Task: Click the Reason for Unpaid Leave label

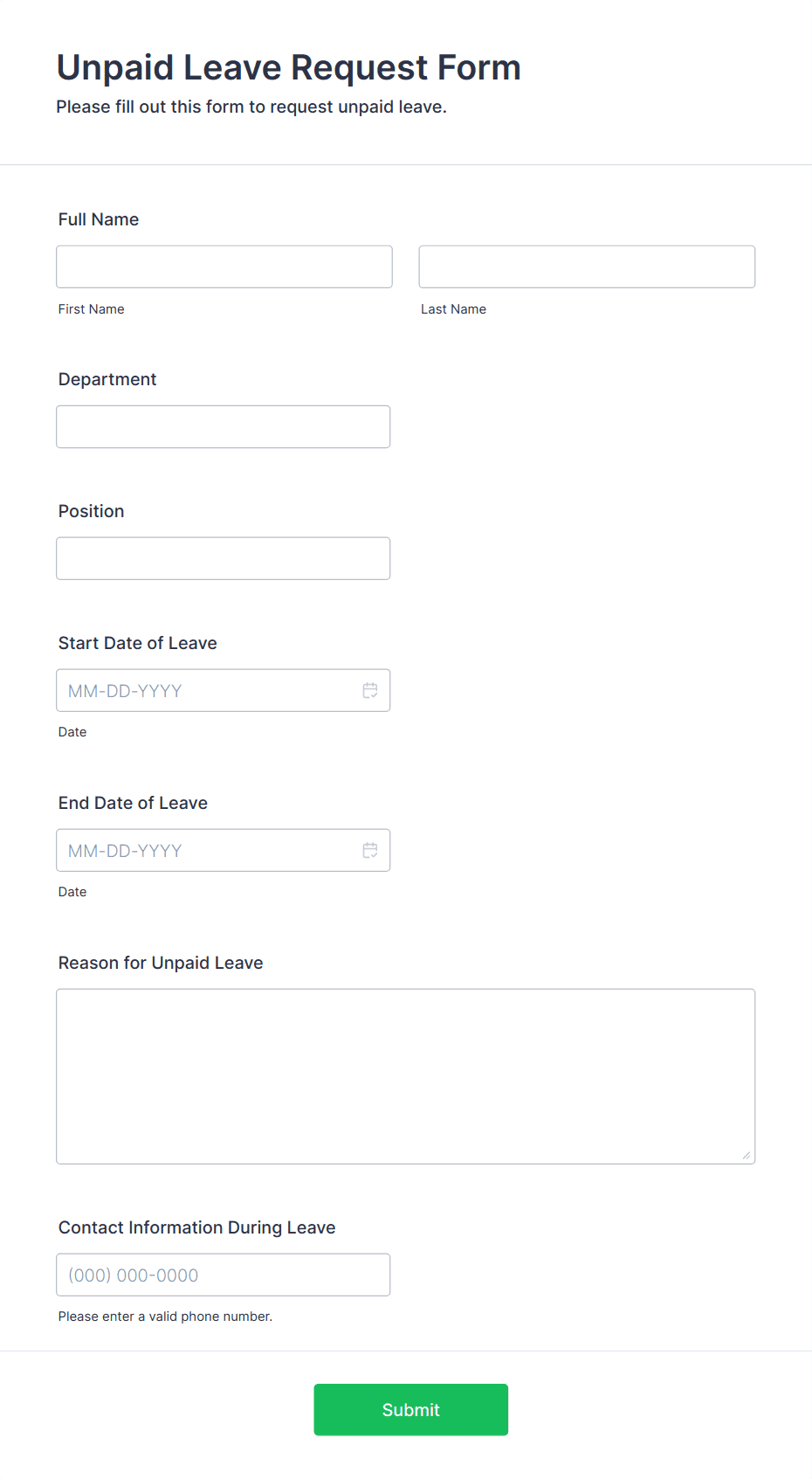Action: (161, 963)
